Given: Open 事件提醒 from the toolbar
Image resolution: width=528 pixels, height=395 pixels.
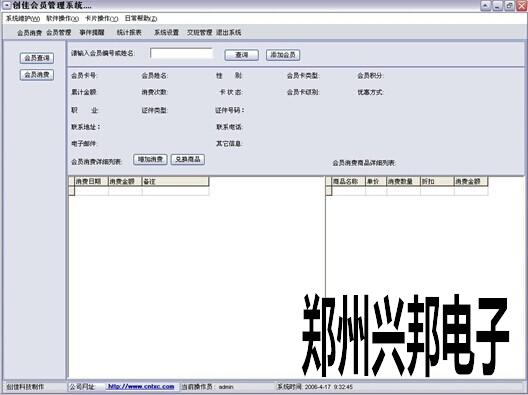Looking at the screenshot, I should [92, 33].
